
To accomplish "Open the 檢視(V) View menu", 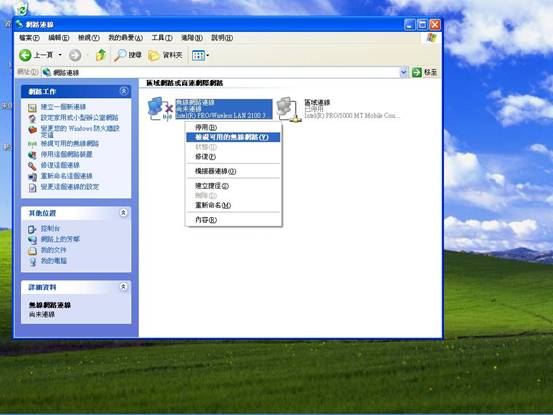I will [x=89, y=38].
